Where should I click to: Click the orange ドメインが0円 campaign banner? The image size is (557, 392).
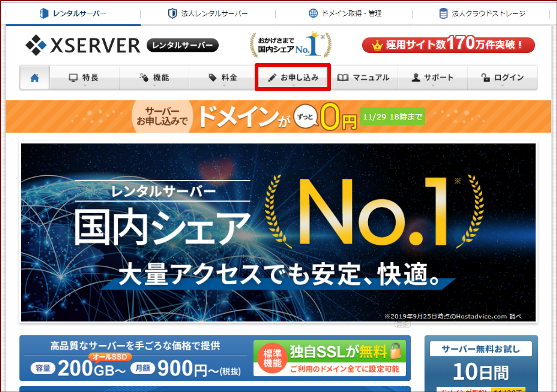tap(278, 116)
